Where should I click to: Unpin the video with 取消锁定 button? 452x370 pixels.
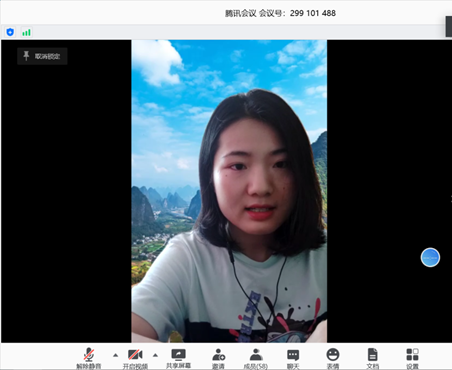pyautogui.click(x=42, y=56)
